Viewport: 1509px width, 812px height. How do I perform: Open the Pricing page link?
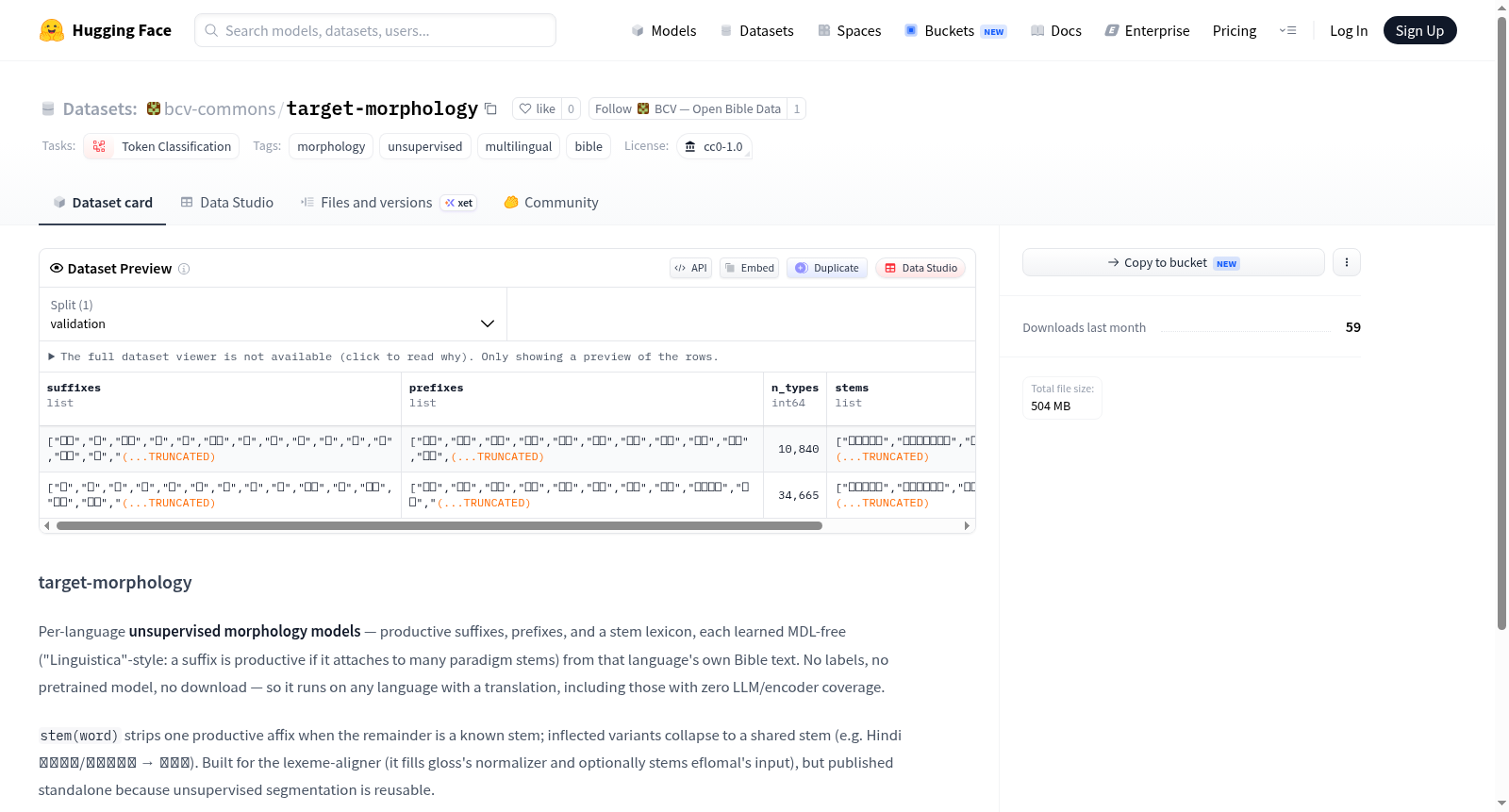pyautogui.click(x=1235, y=30)
